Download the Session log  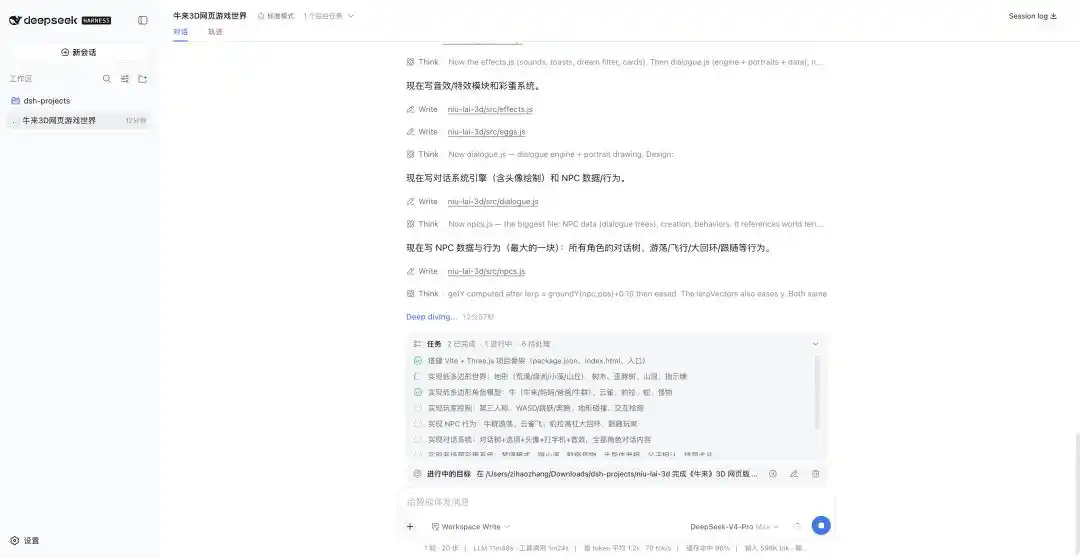pyautogui.click(x=1032, y=16)
